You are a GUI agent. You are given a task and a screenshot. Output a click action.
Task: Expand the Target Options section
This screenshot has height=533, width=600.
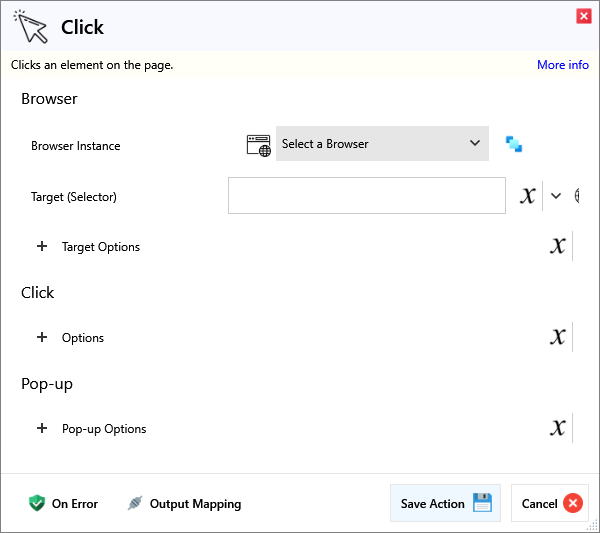pyautogui.click(x=42, y=246)
